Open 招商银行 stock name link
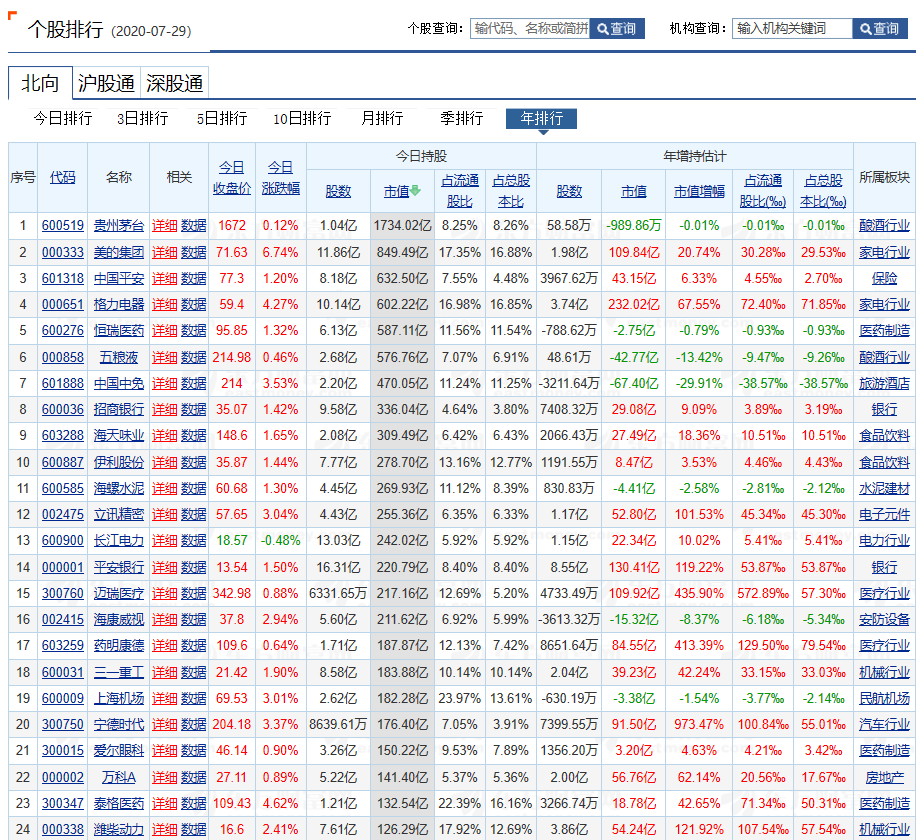Image resolution: width=919 pixels, height=840 pixels. click(x=118, y=409)
